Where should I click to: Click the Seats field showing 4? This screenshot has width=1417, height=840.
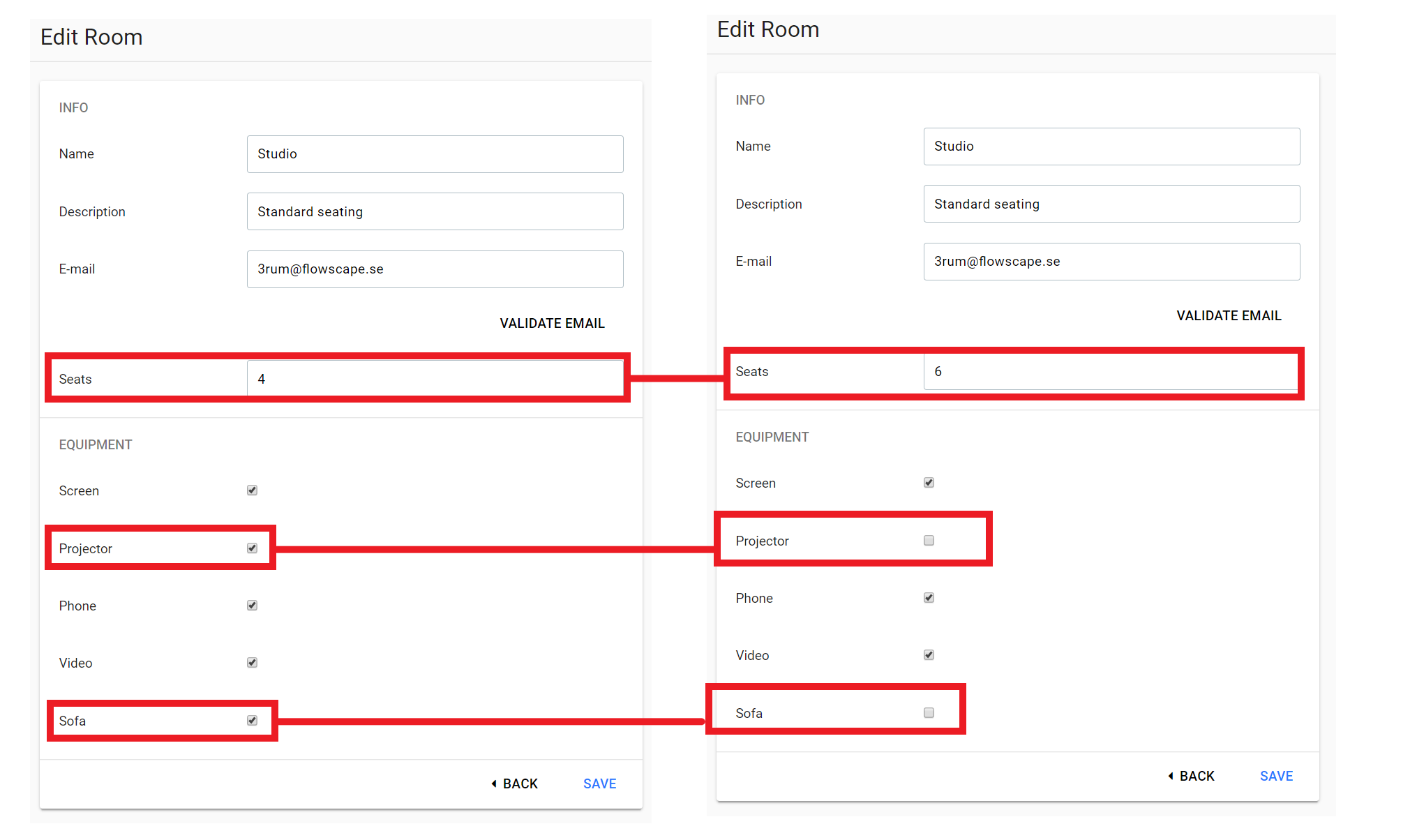pos(435,379)
